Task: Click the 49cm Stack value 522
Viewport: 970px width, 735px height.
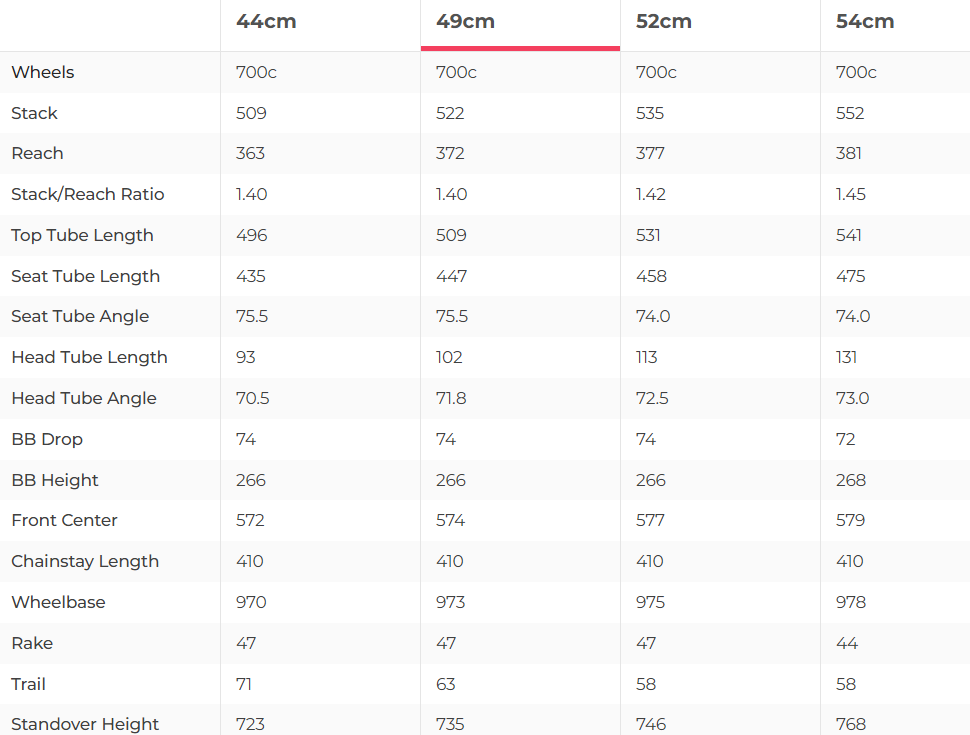Action: [450, 113]
